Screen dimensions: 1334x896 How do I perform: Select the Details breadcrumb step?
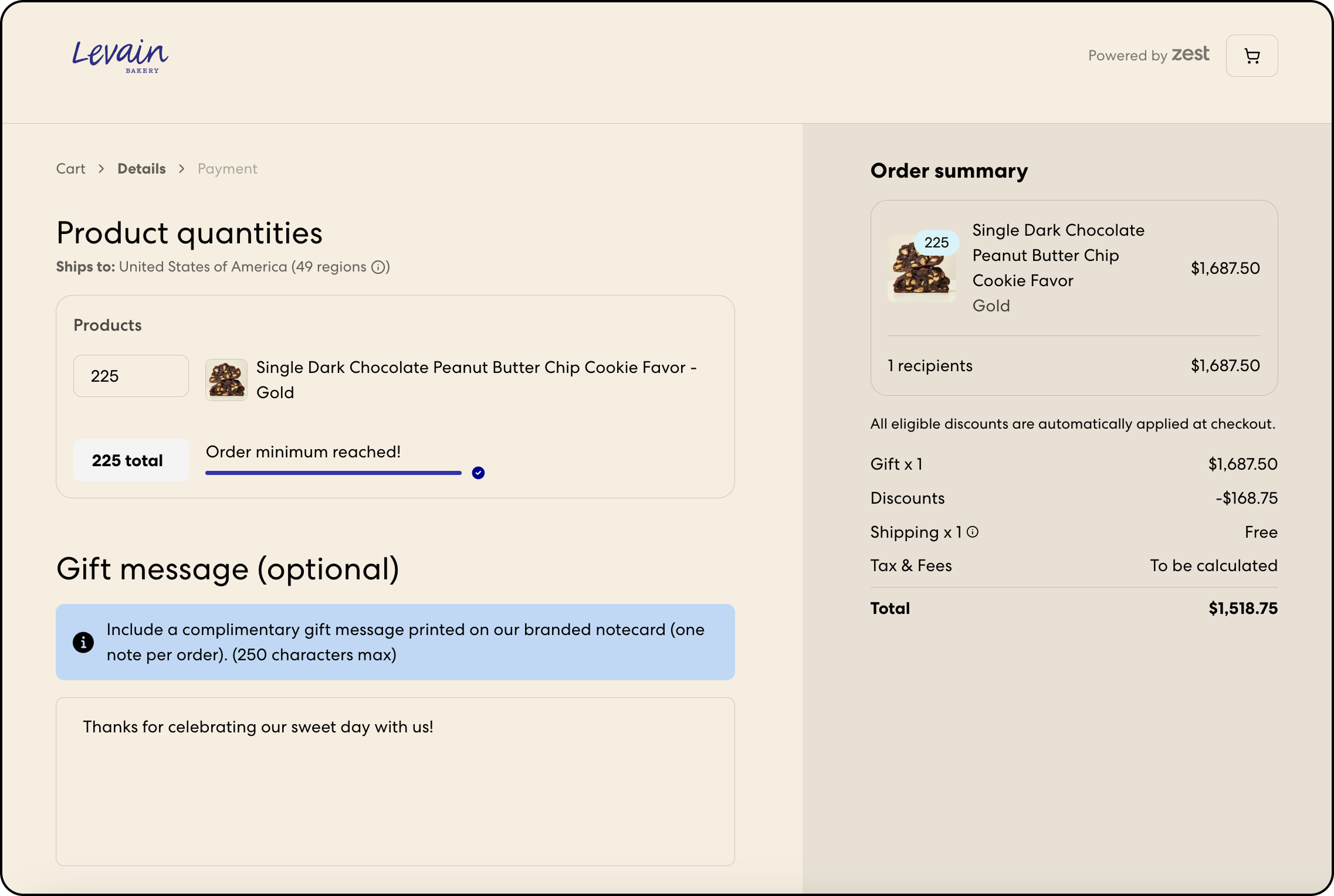coord(141,169)
